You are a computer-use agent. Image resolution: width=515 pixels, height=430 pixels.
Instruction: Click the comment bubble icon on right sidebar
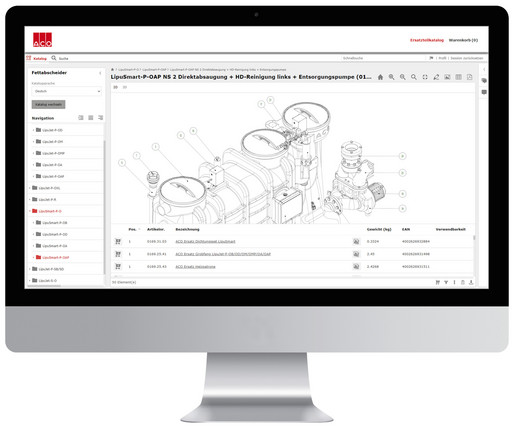click(484, 92)
